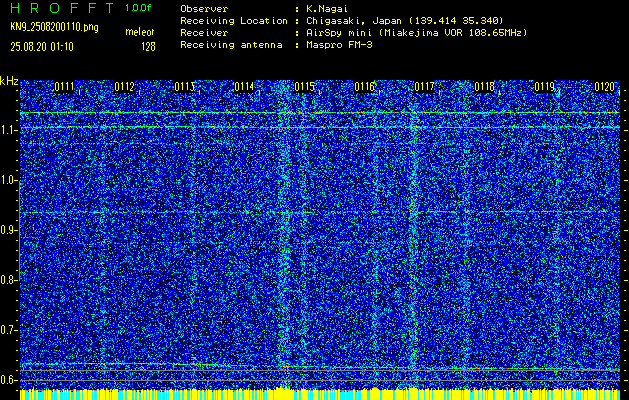Select the file name KN9_2508200110.png

pyautogui.click(x=54, y=27)
